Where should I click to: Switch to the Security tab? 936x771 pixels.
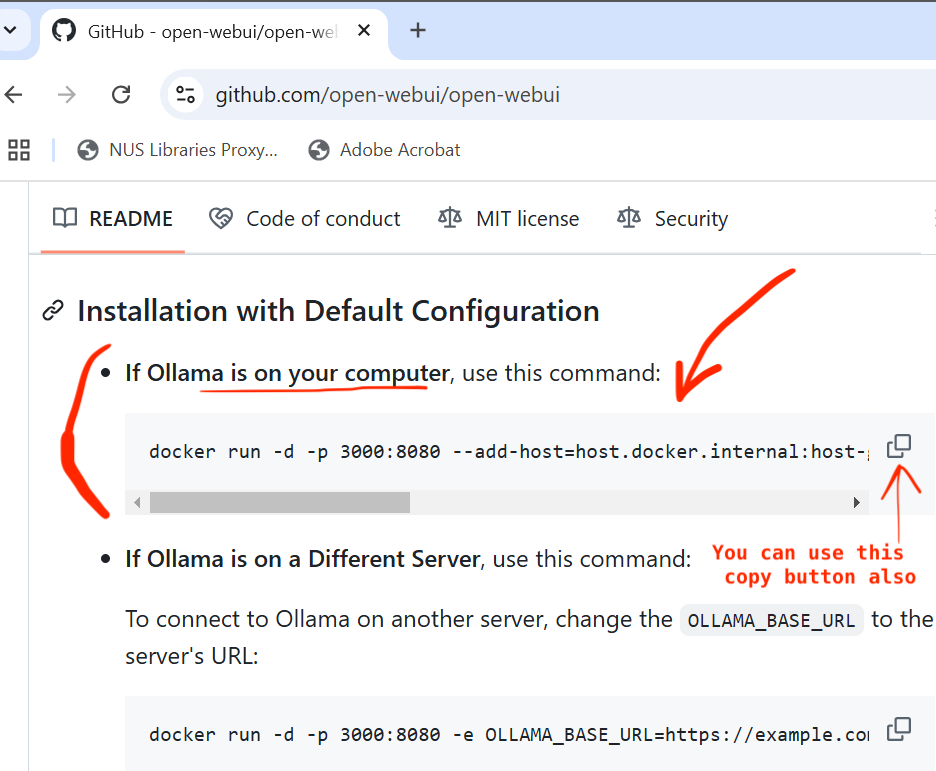point(673,219)
